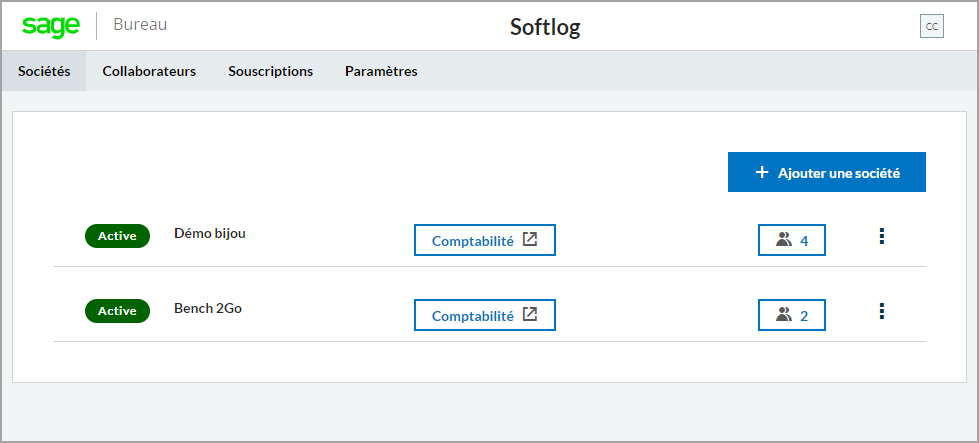Image resolution: width=979 pixels, height=443 pixels.
Task: Open the CC user avatar menu
Action: (x=931, y=26)
